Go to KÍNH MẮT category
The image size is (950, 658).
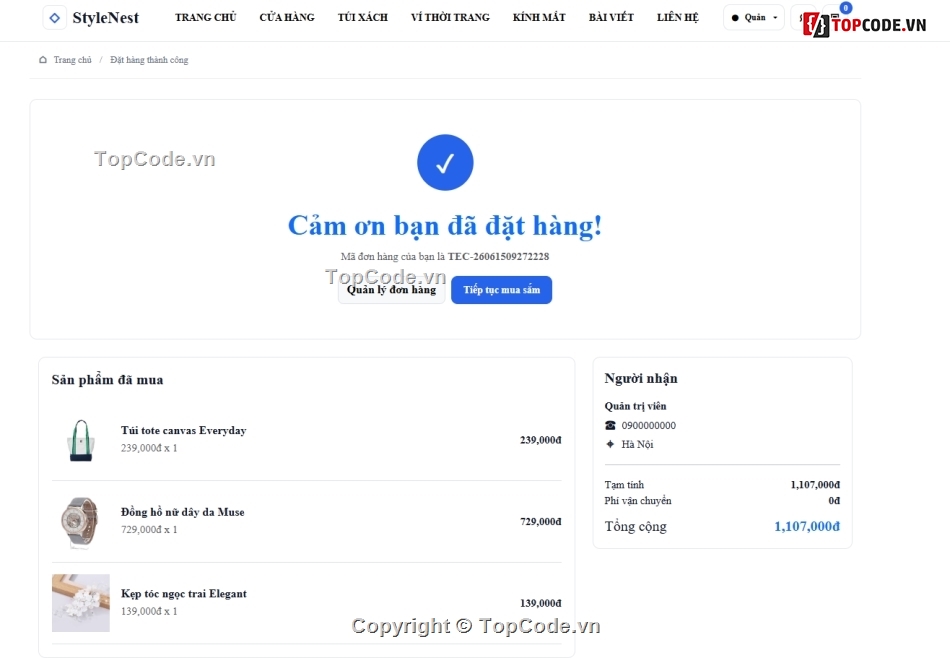(539, 18)
